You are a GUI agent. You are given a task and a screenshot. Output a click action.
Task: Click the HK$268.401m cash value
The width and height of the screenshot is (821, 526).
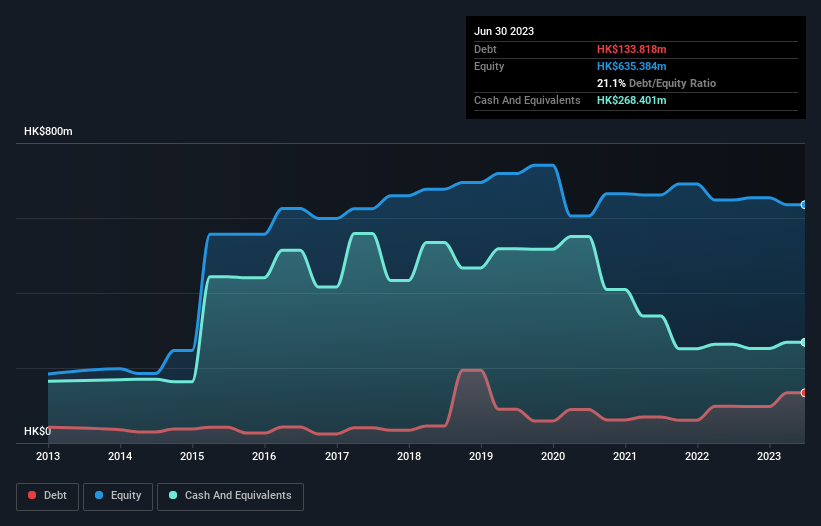click(x=631, y=100)
